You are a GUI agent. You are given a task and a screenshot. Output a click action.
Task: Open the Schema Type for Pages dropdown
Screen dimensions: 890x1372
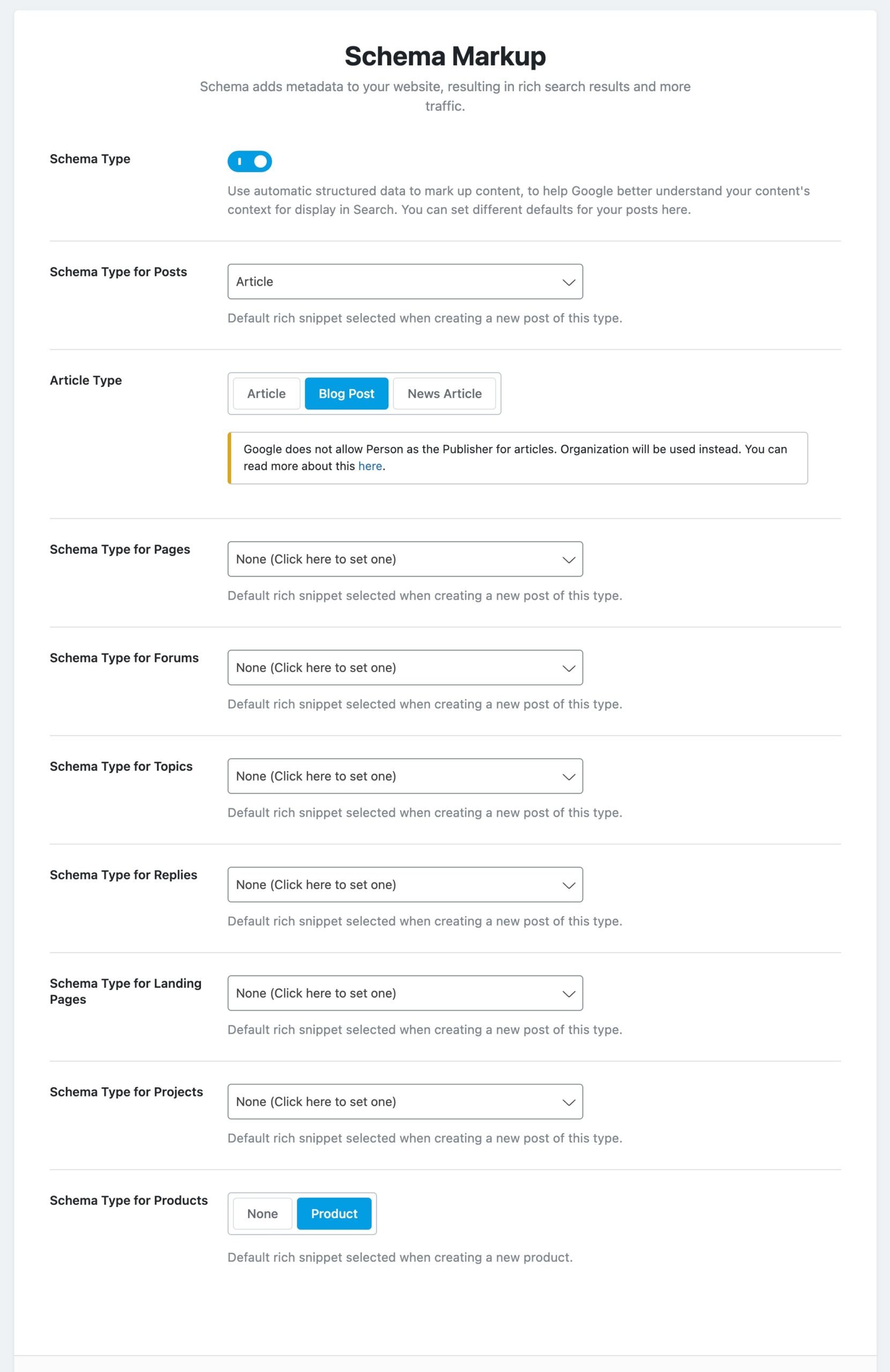pos(392,559)
